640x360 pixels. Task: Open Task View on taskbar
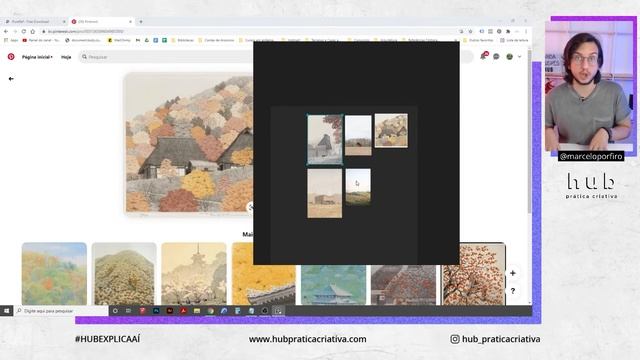tap(129, 311)
